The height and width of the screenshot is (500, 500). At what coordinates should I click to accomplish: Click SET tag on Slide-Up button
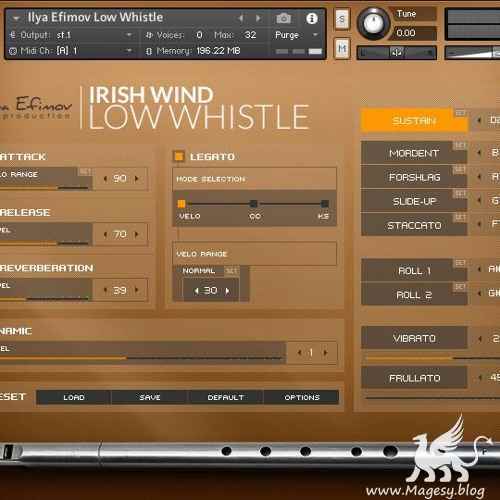pyautogui.click(x=459, y=194)
